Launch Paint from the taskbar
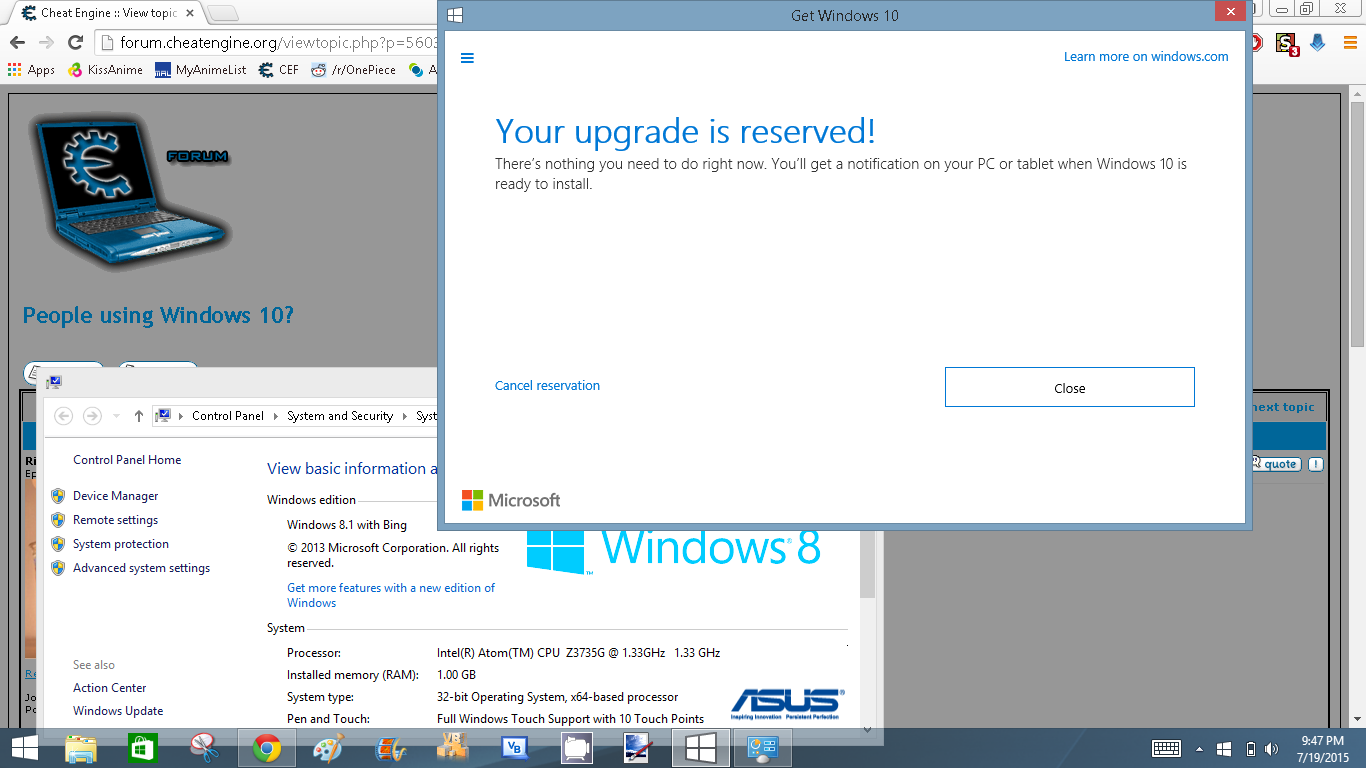The height and width of the screenshot is (768, 1366). 327,748
